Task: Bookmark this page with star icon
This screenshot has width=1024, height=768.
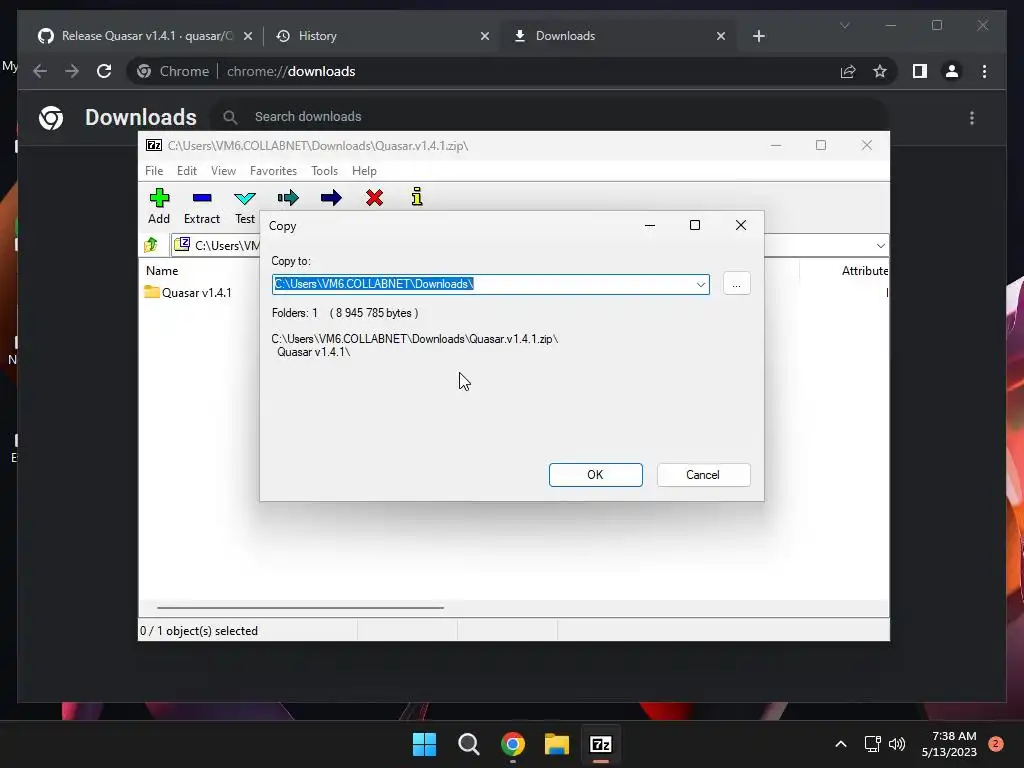Action: [880, 71]
